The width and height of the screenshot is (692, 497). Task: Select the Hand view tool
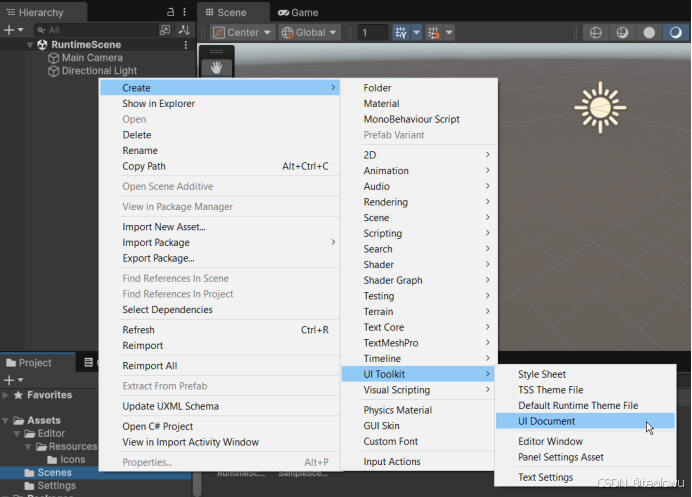click(216, 68)
